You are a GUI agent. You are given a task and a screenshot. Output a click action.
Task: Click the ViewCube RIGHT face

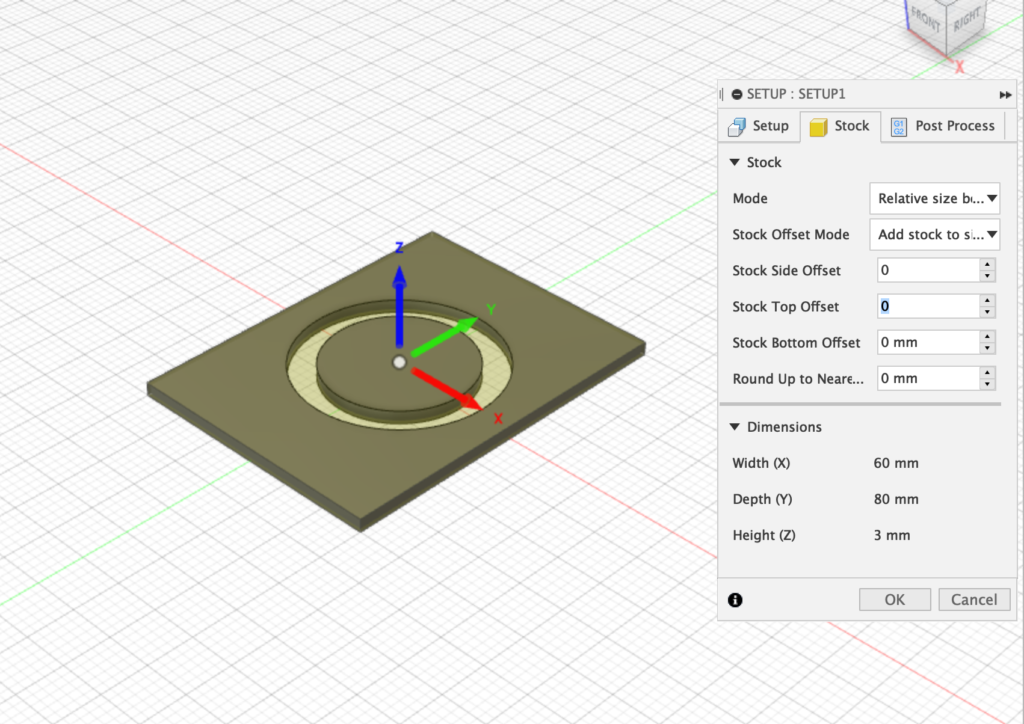[967, 21]
